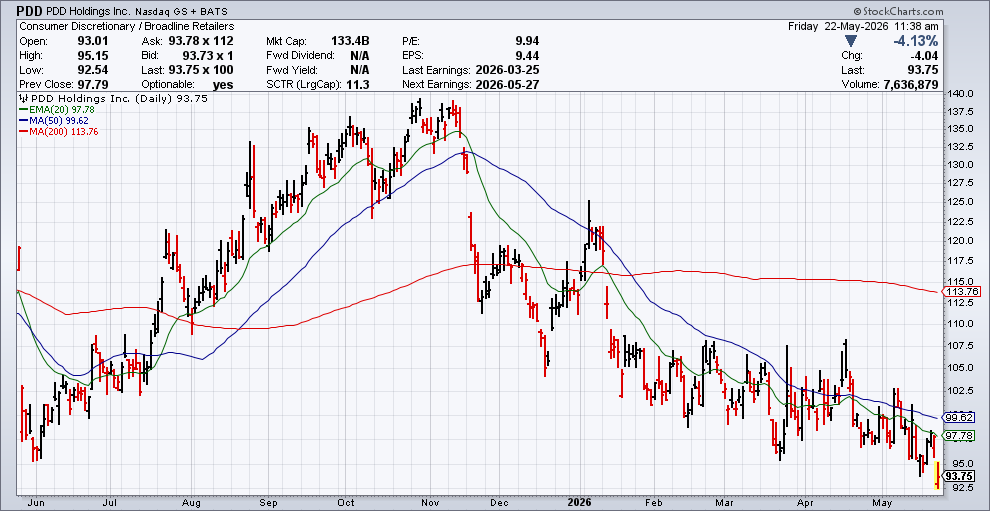Click the green EMA(20) 97.78 legend entry
Image resolution: width=990 pixels, height=511 pixels.
pyautogui.click(x=57, y=109)
